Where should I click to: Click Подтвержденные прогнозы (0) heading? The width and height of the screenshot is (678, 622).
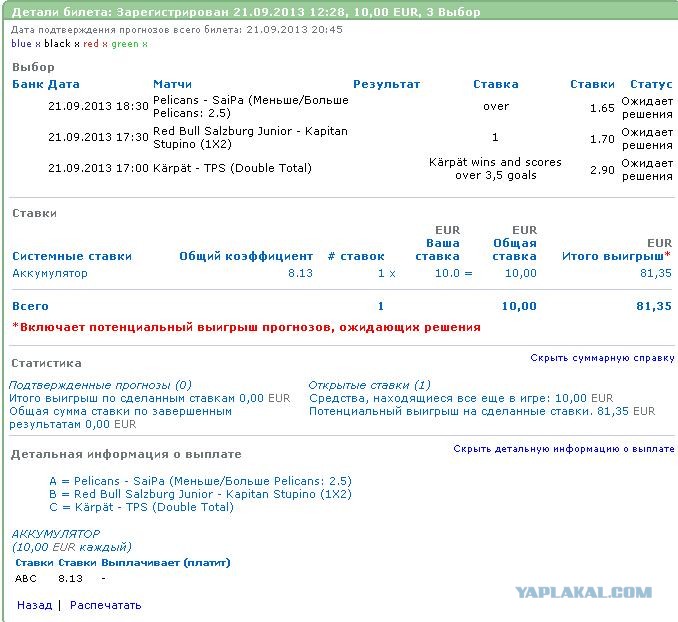pyautogui.click(x=100, y=385)
